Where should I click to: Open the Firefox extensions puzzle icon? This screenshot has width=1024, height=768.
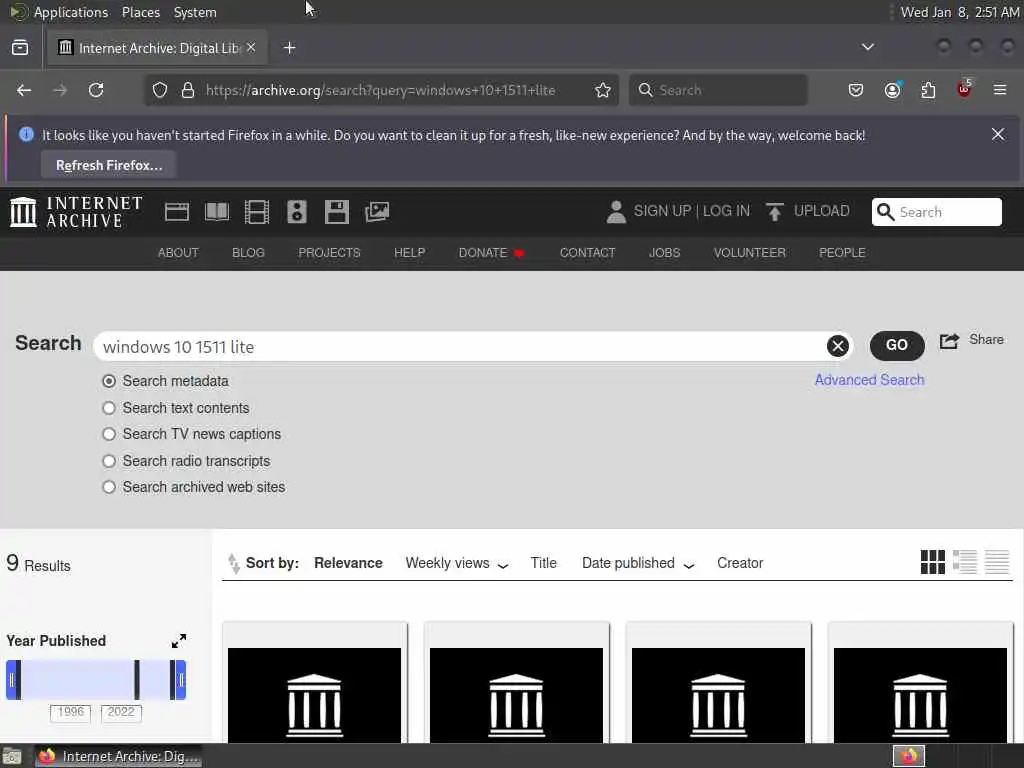(x=928, y=89)
